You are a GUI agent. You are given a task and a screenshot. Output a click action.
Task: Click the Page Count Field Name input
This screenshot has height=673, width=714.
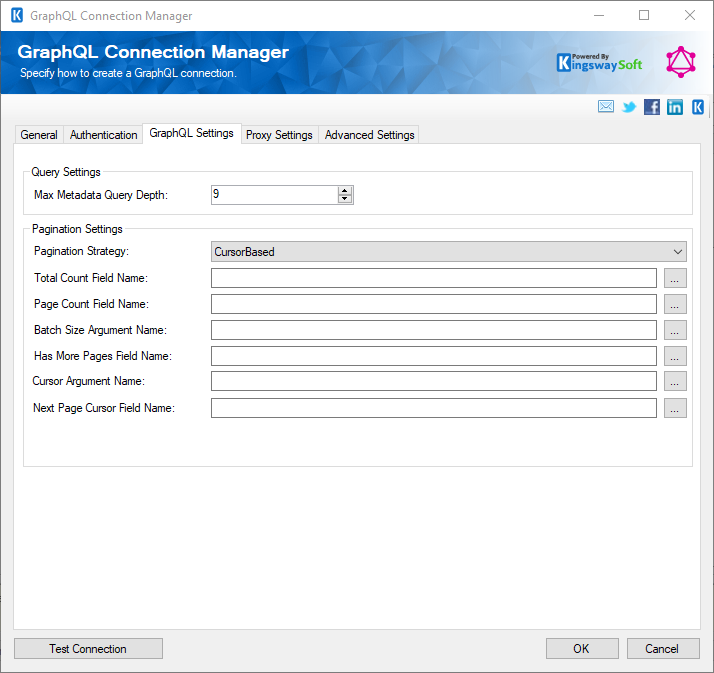pos(434,304)
